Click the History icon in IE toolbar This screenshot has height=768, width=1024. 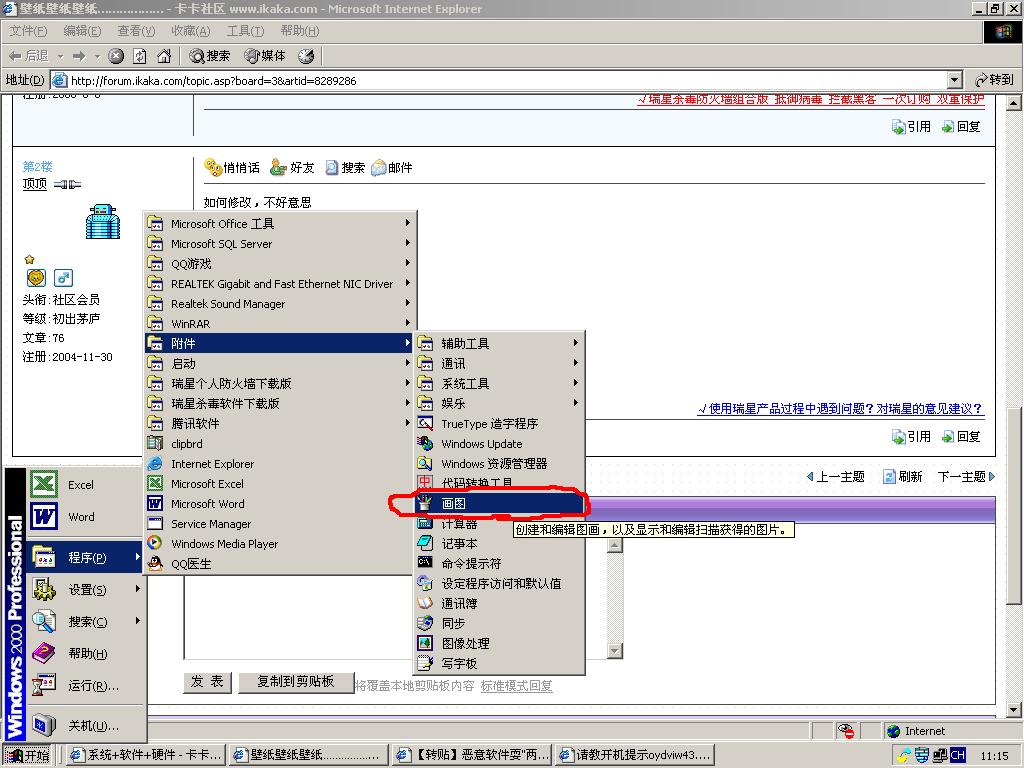click(306, 56)
